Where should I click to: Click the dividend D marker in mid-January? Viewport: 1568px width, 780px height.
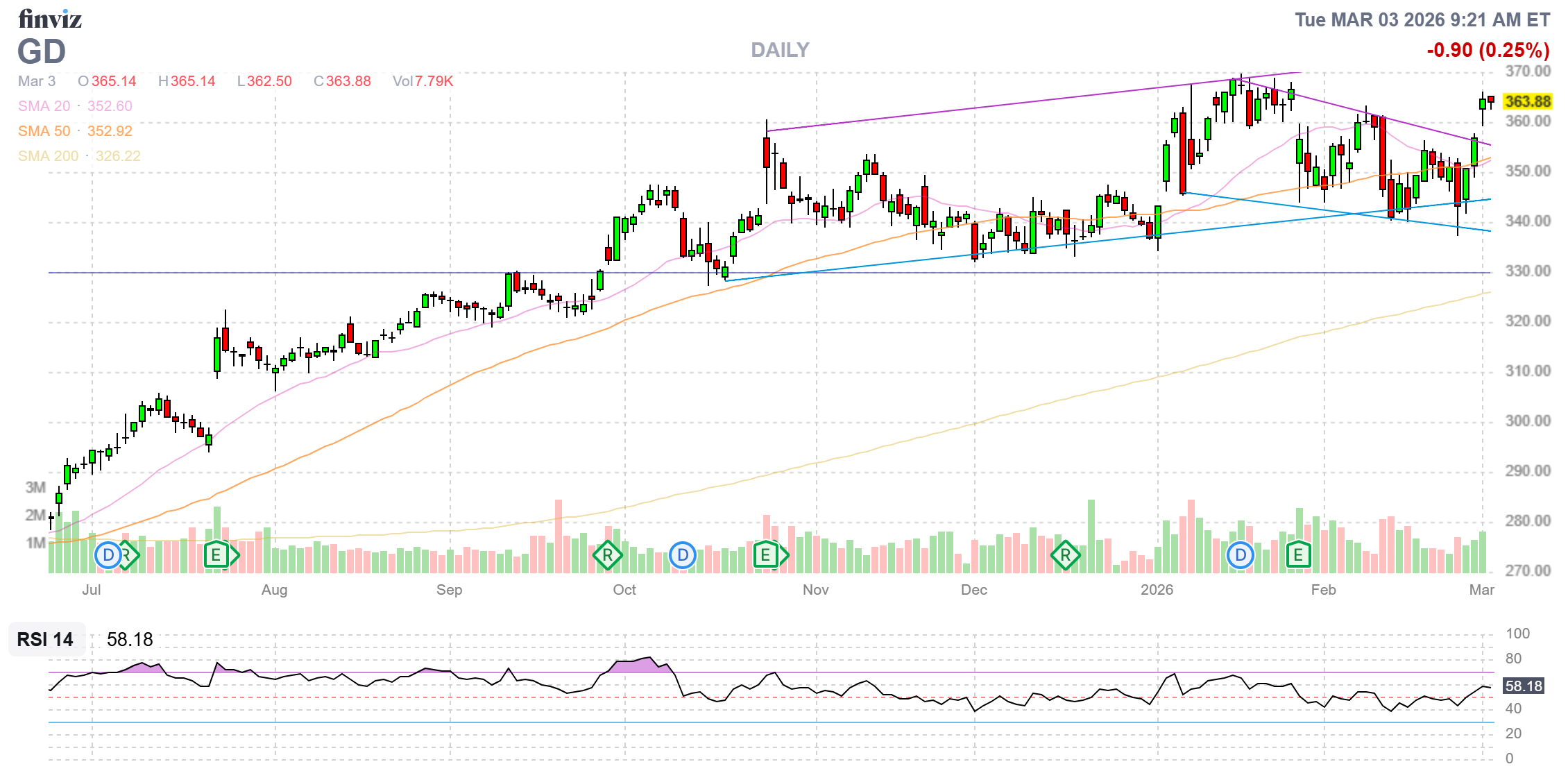click(1241, 555)
